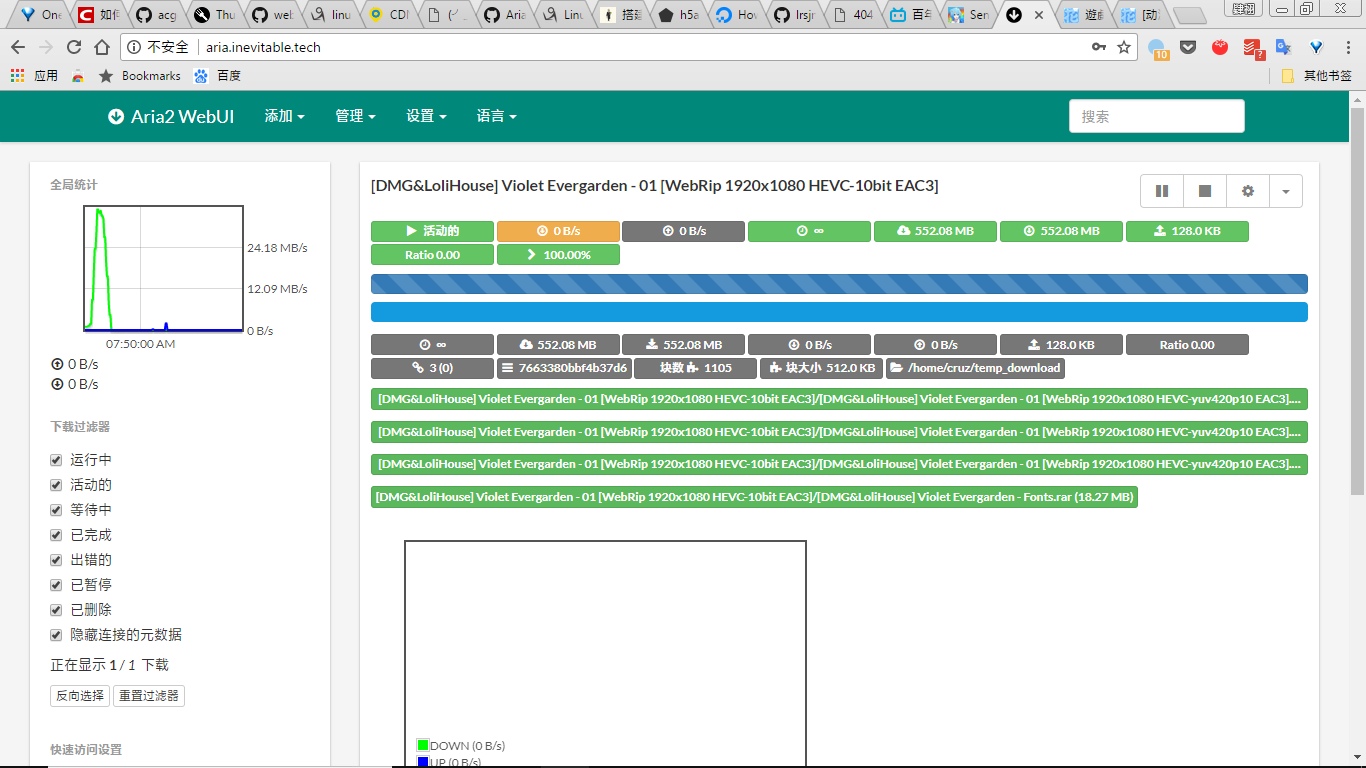Open the 管理 menu

pos(355,116)
